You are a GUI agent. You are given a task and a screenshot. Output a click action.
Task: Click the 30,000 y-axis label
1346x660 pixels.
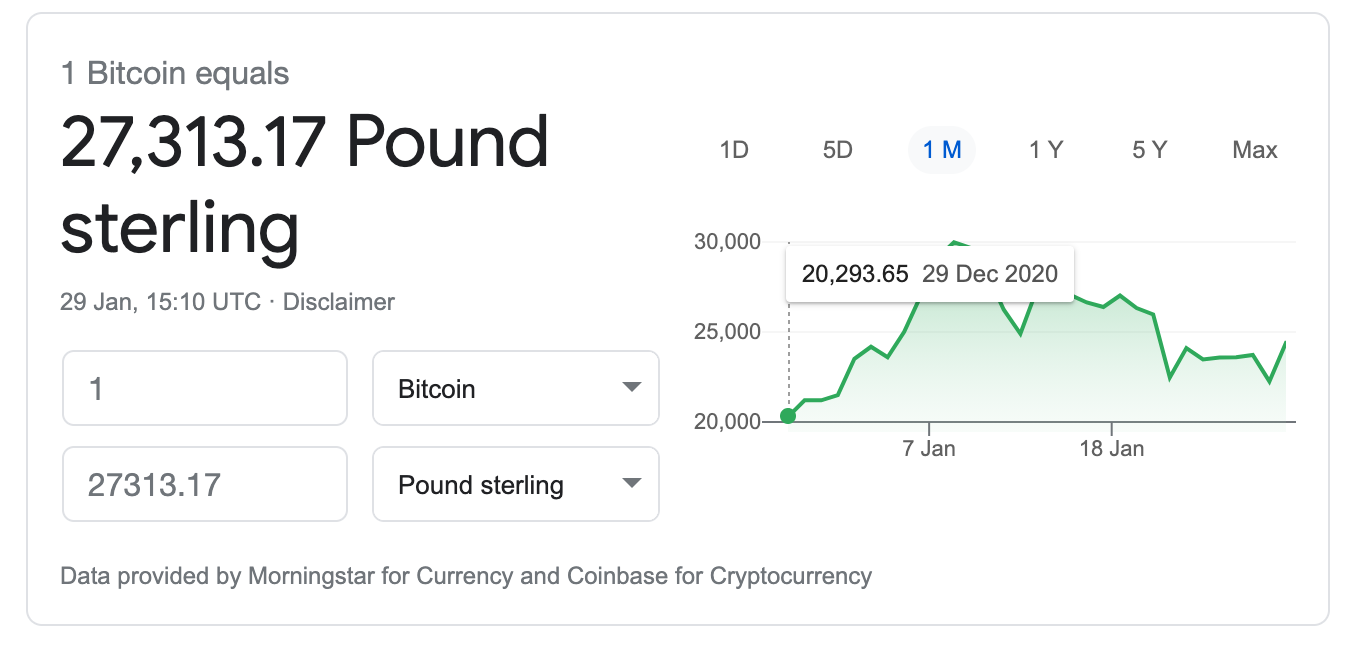[x=727, y=242]
